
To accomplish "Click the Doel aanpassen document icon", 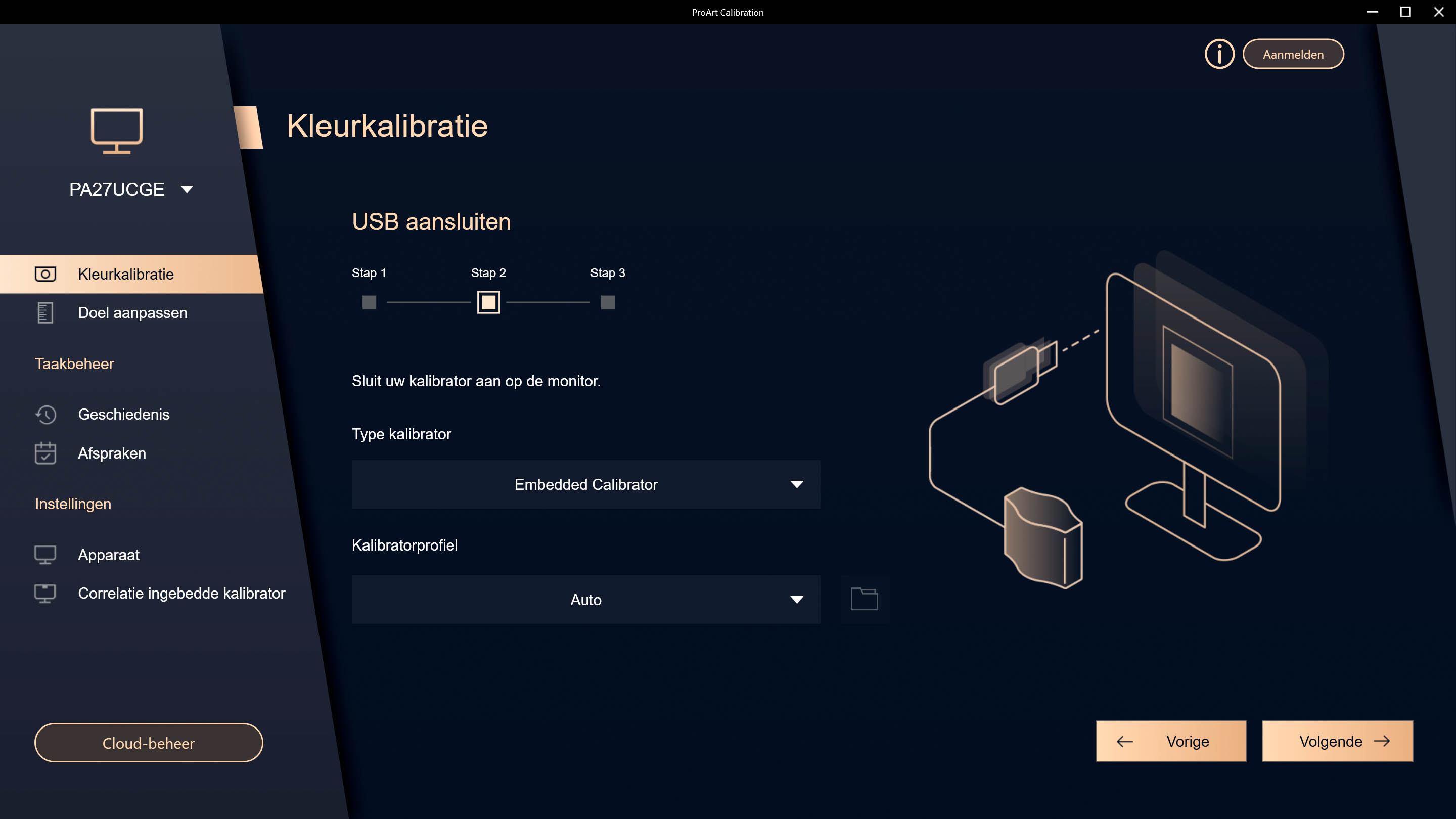I will pyautogui.click(x=45, y=312).
